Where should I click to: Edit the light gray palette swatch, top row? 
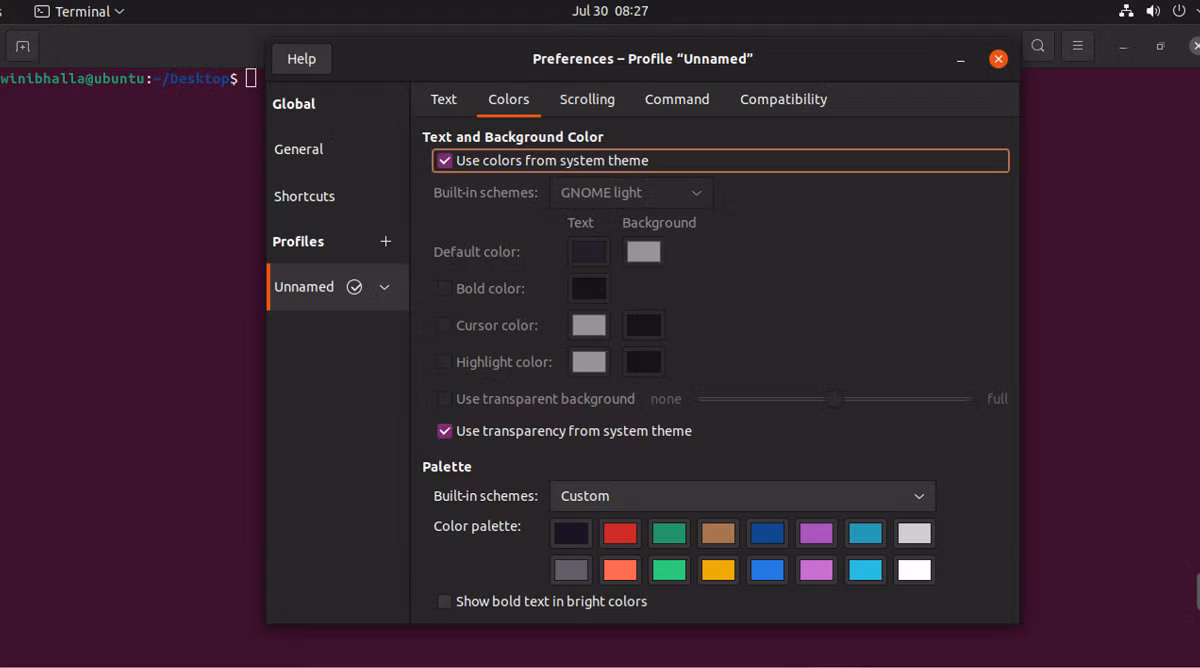pos(915,534)
